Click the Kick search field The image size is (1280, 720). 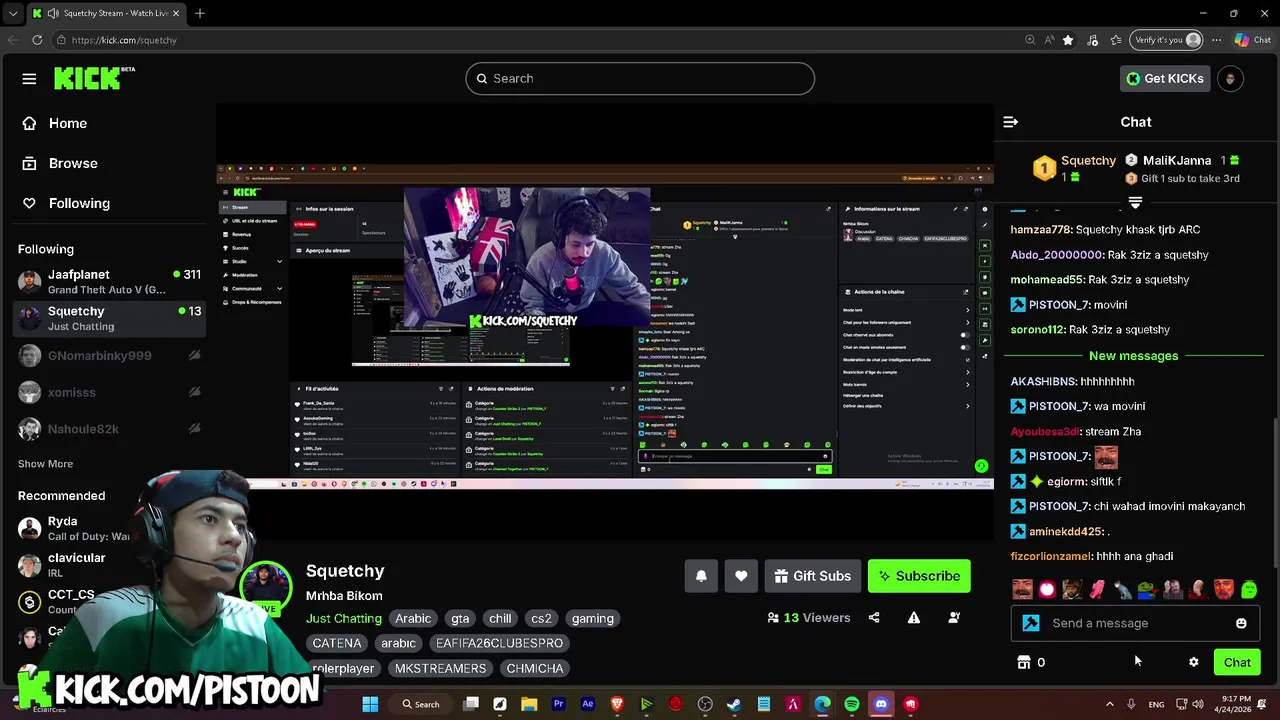pos(640,78)
